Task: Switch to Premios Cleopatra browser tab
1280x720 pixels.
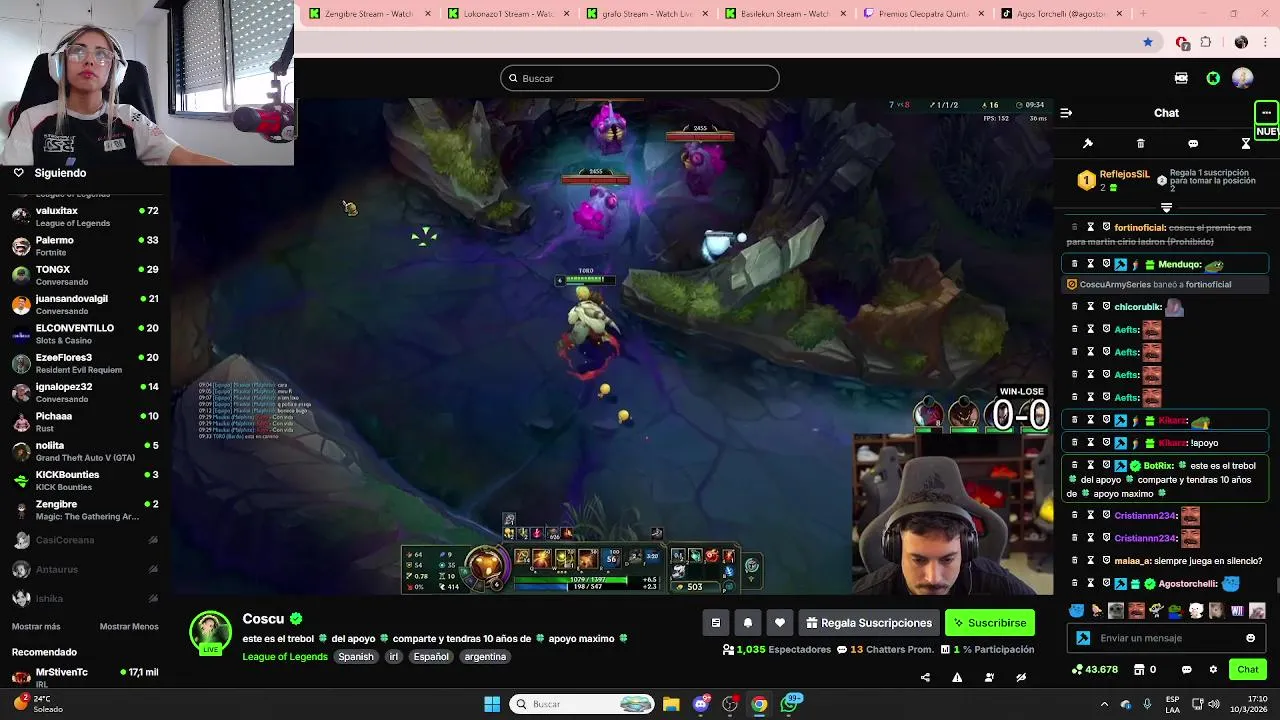Action: click(x=924, y=14)
